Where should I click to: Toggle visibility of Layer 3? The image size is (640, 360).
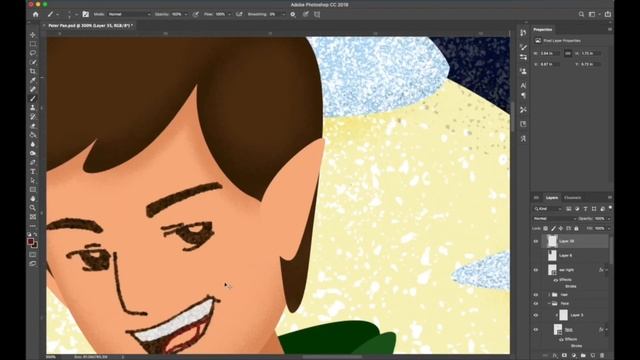(x=536, y=315)
